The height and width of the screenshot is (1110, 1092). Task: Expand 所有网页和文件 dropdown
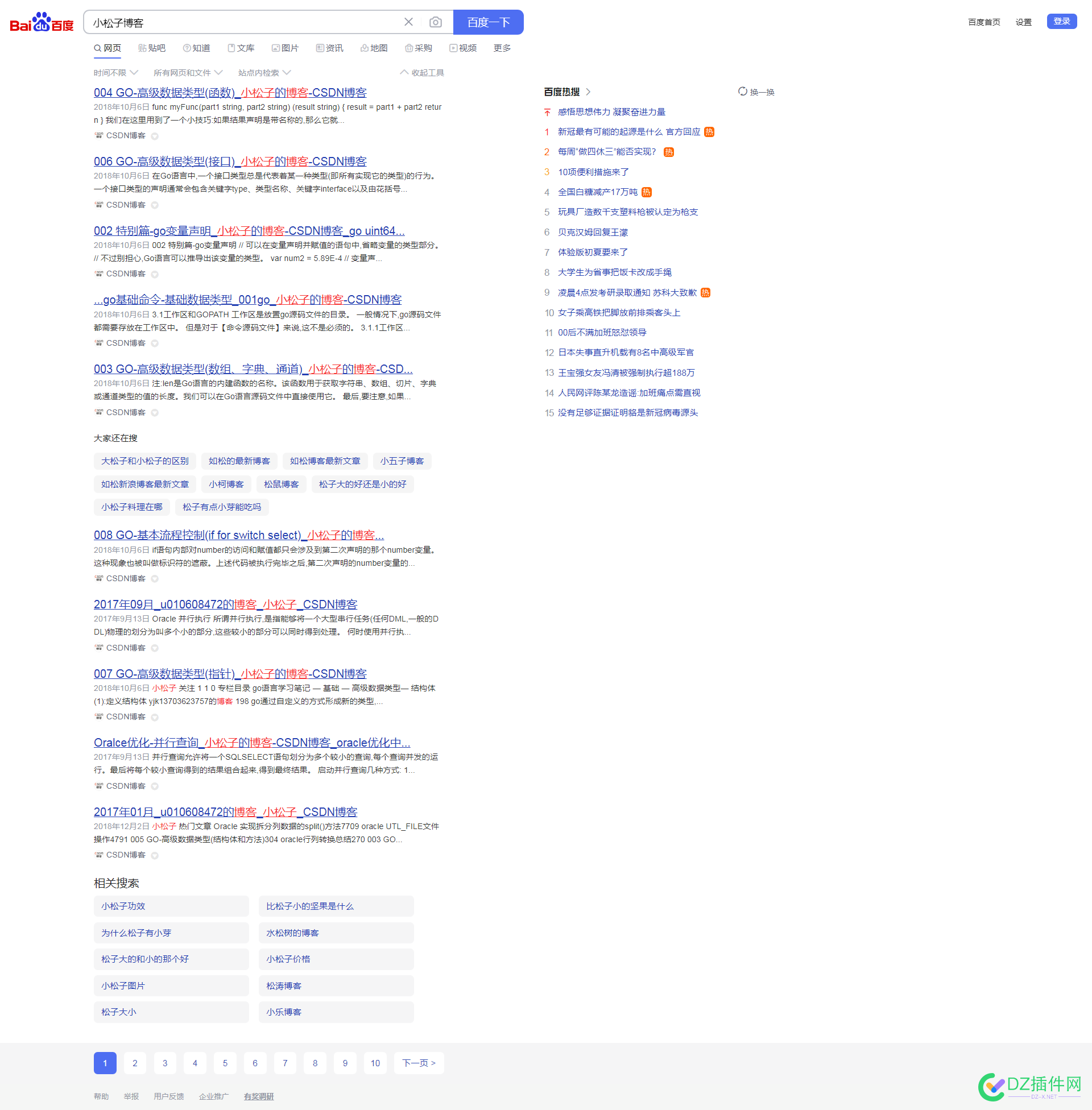click(188, 73)
